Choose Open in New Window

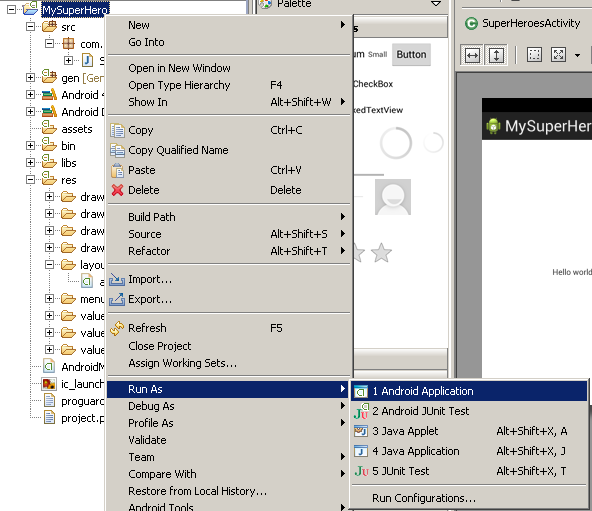(x=229, y=68)
